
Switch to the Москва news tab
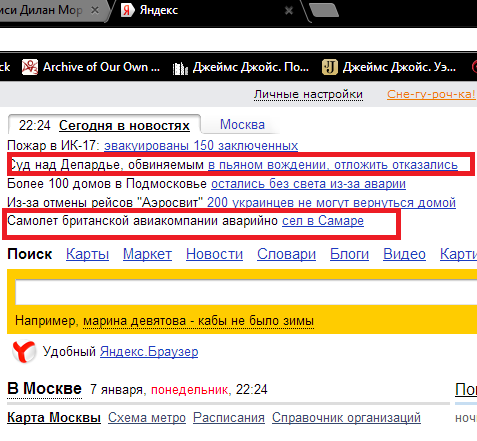(242, 125)
